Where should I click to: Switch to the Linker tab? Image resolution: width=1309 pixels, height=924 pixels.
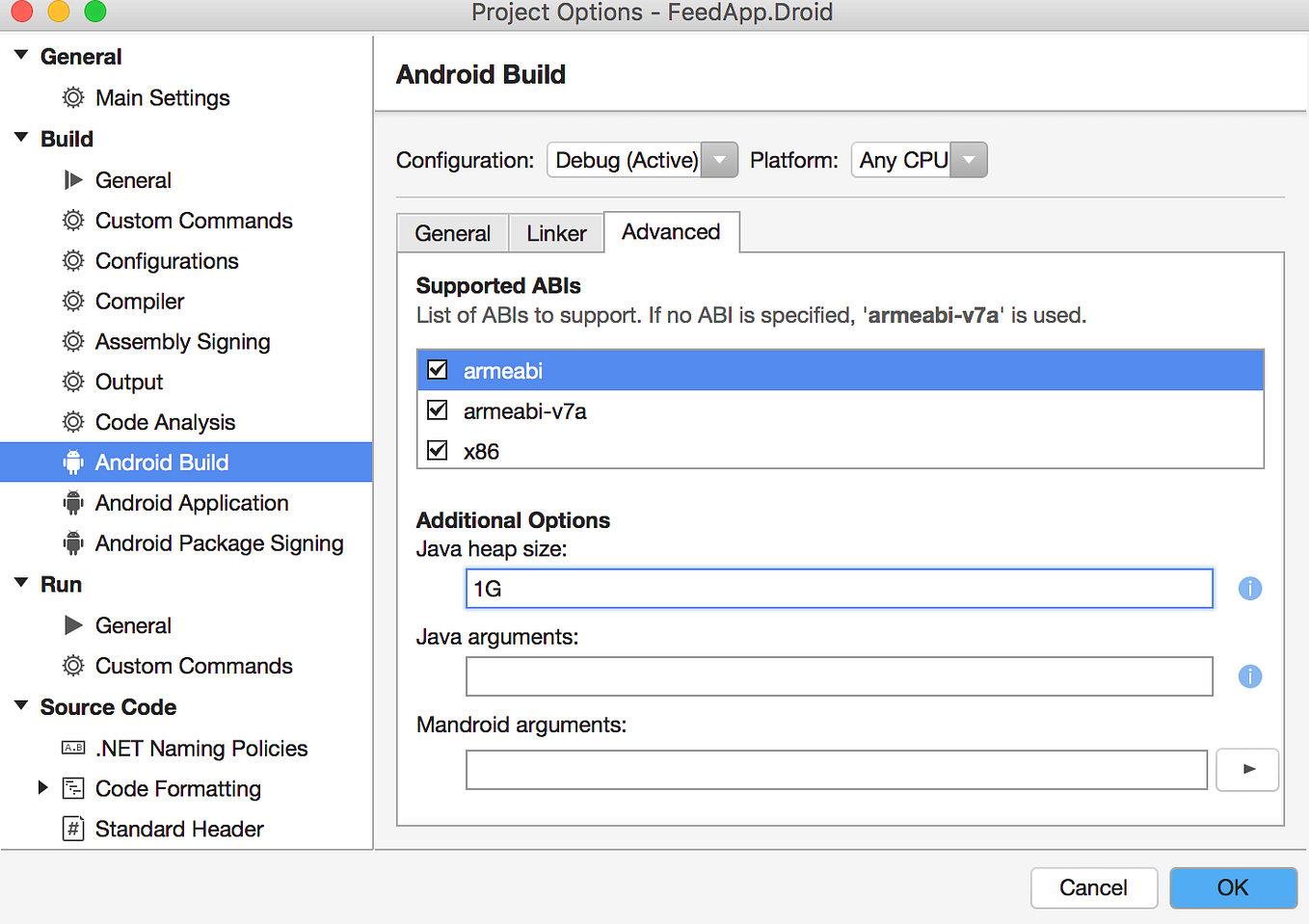tap(556, 232)
